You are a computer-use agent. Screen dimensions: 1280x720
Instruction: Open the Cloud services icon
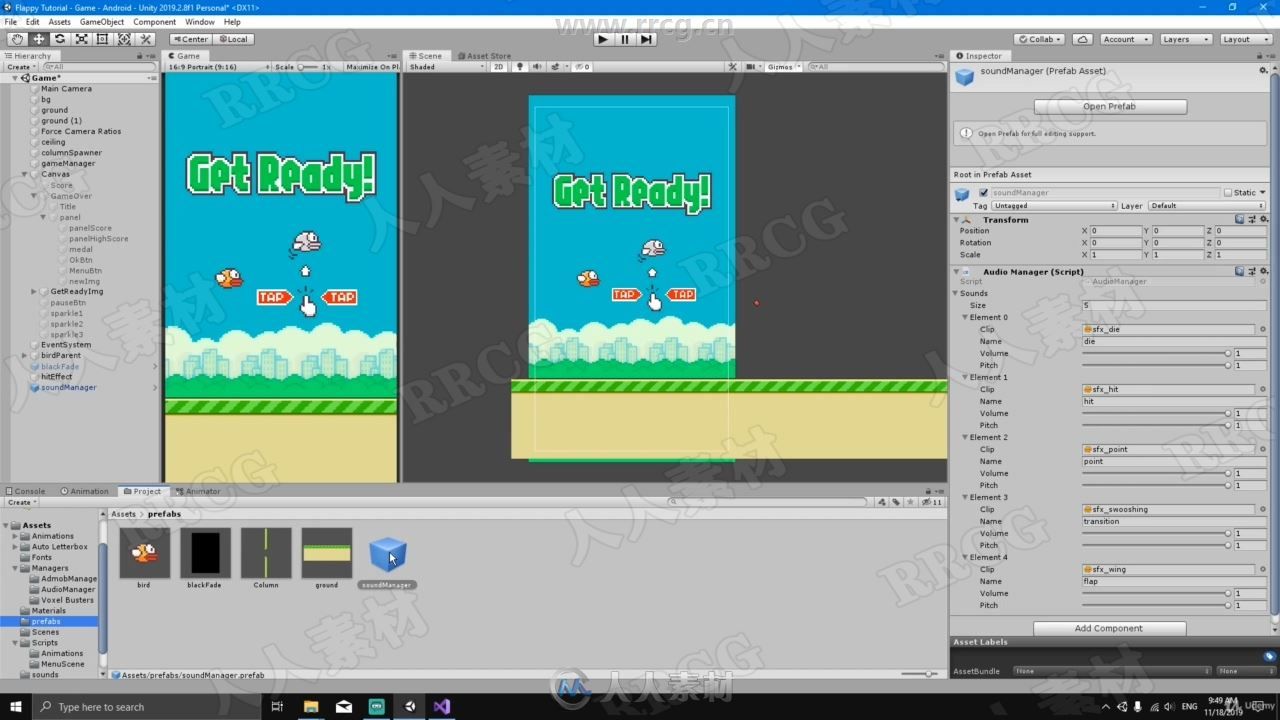1082,39
